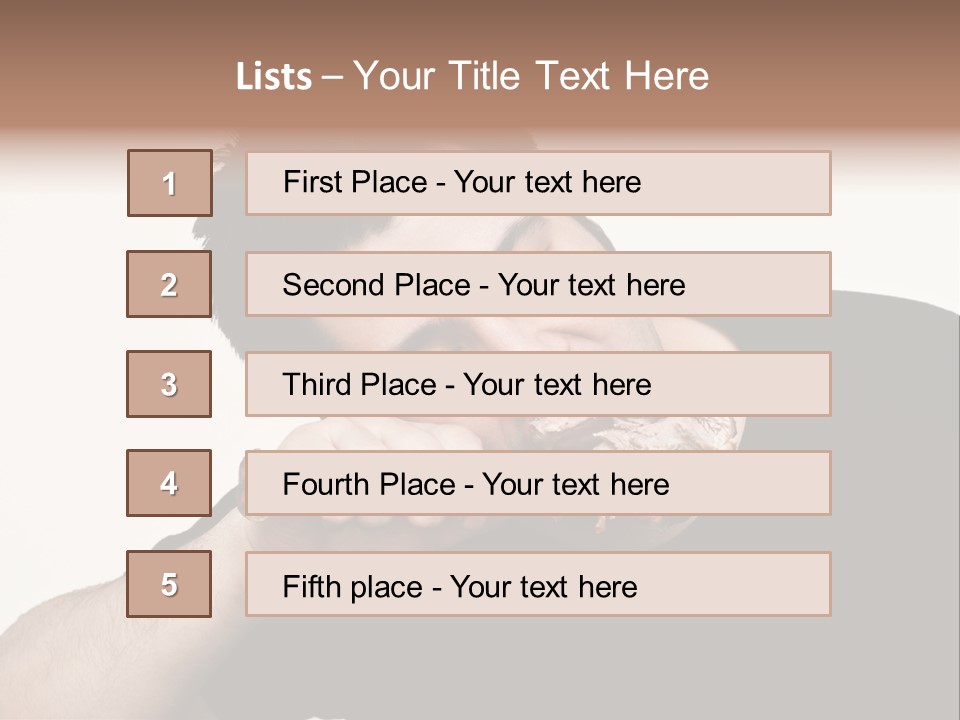The height and width of the screenshot is (720, 960).
Task: Click the First Place text bar
Action: [538, 183]
